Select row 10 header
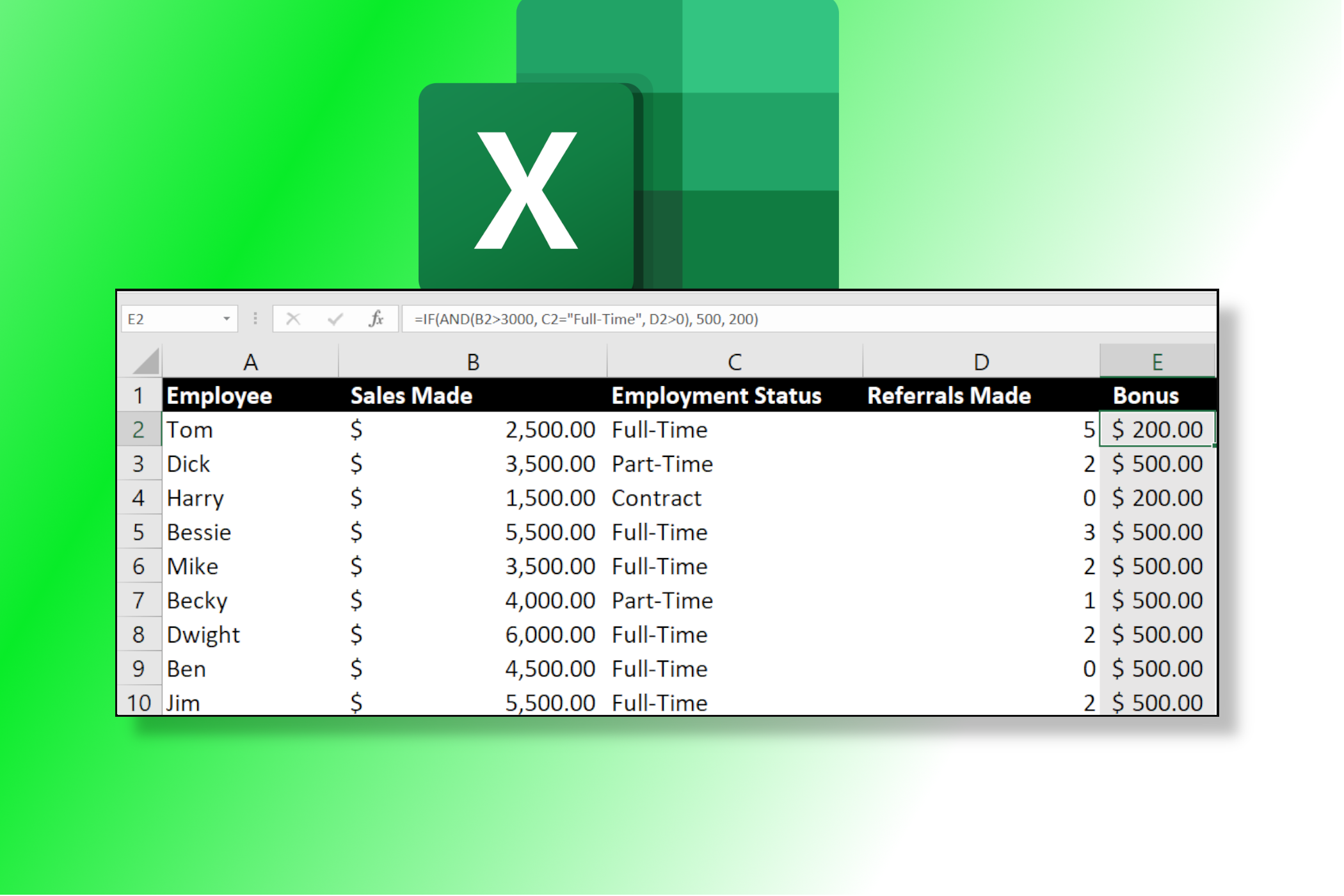The height and width of the screenshot is (896, 1344). point(139,703)
